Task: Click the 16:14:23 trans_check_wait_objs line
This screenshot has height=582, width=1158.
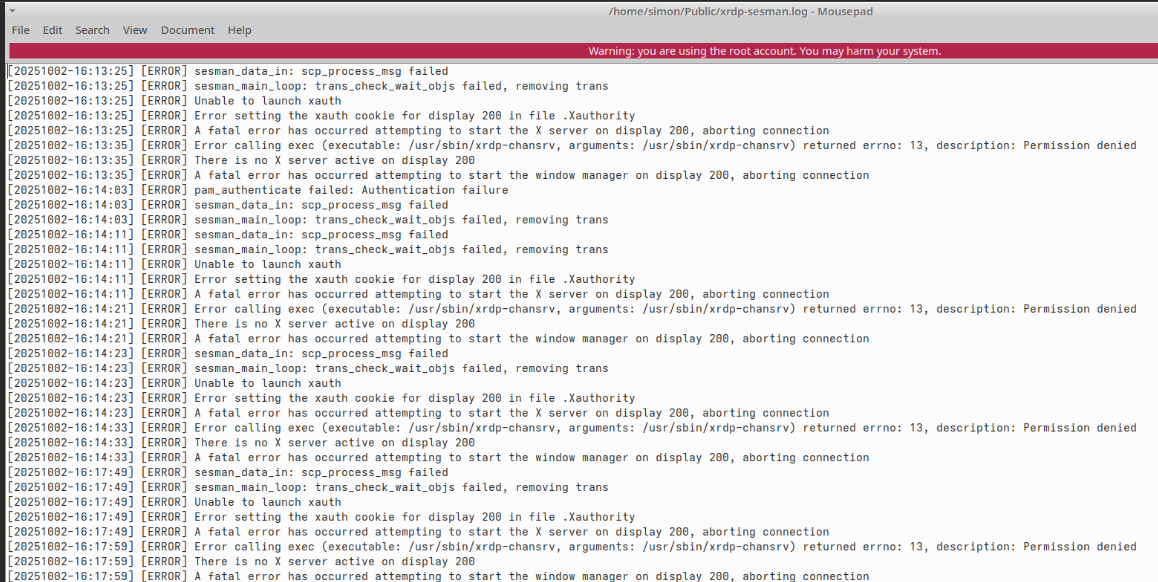Action: pyautogui.click(x=400, y=368)
